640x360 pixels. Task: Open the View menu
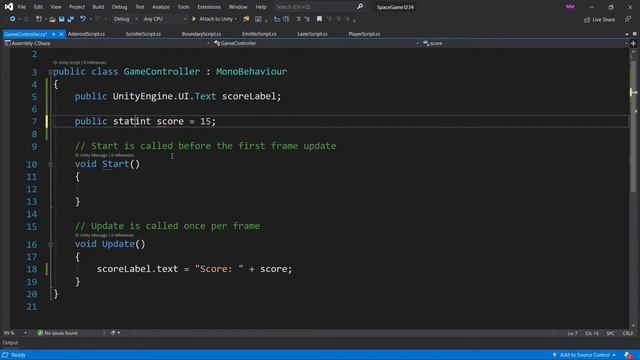point(56,7)
